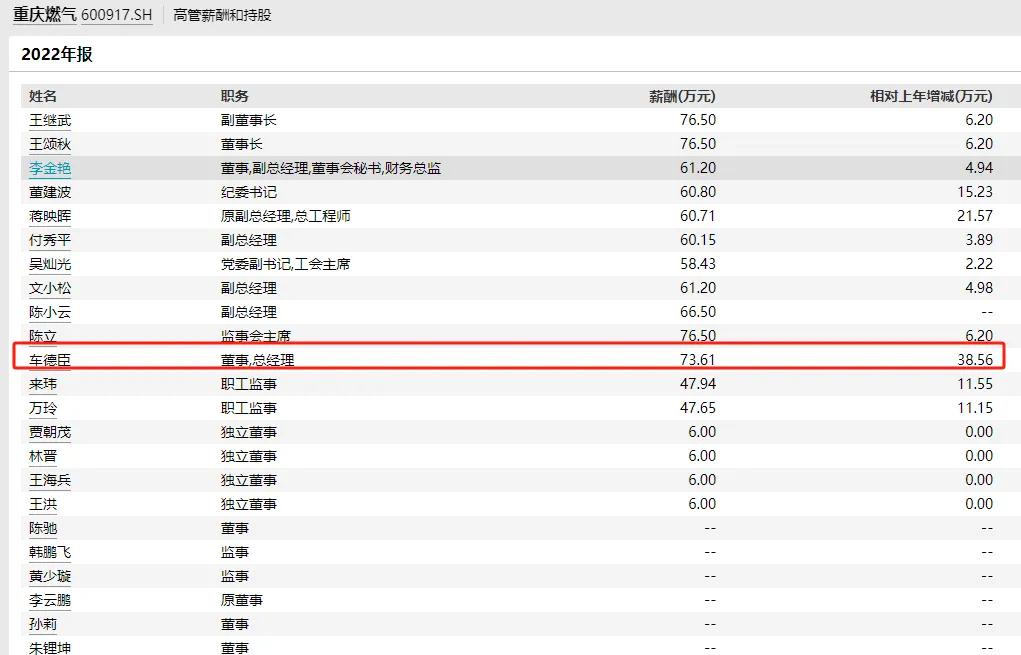Open executive profile 董建波
This screenshot has width=1021, height=655.
tap(50, 193)
